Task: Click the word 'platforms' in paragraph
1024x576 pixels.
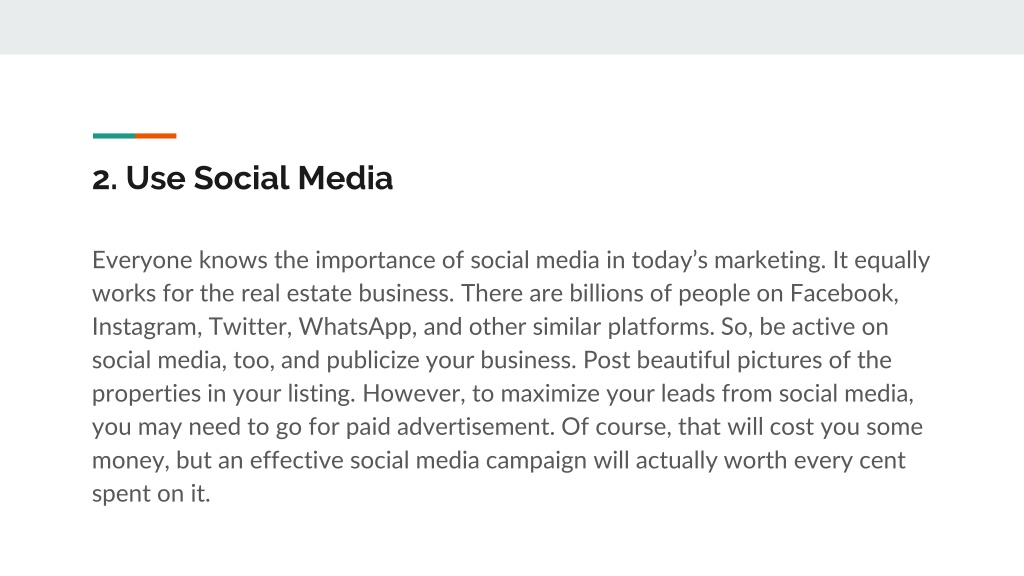Action: (x=660, y=327)
